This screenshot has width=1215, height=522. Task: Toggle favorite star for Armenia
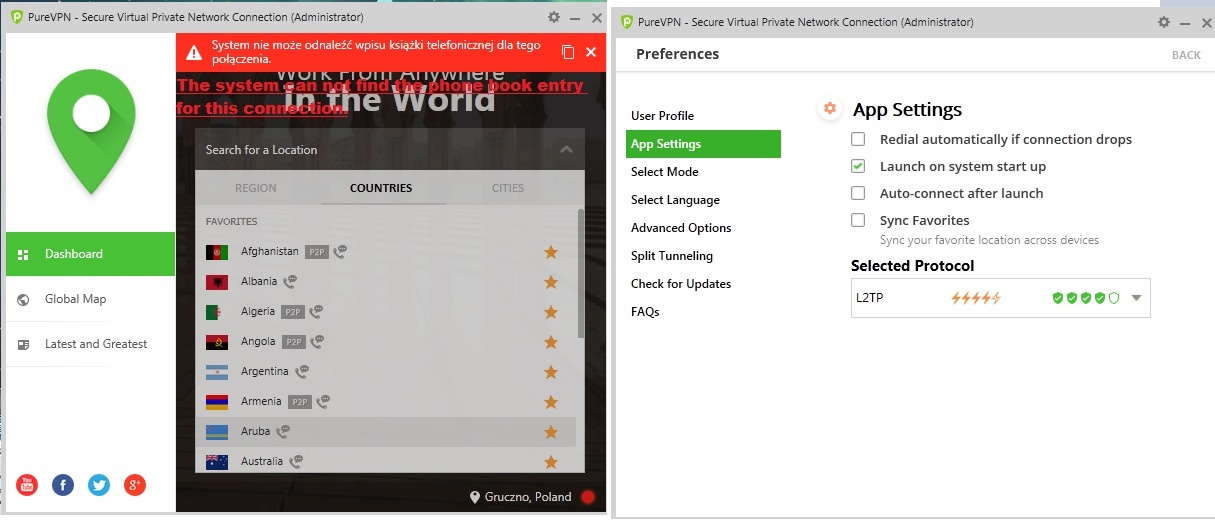(x=550, y=402)
